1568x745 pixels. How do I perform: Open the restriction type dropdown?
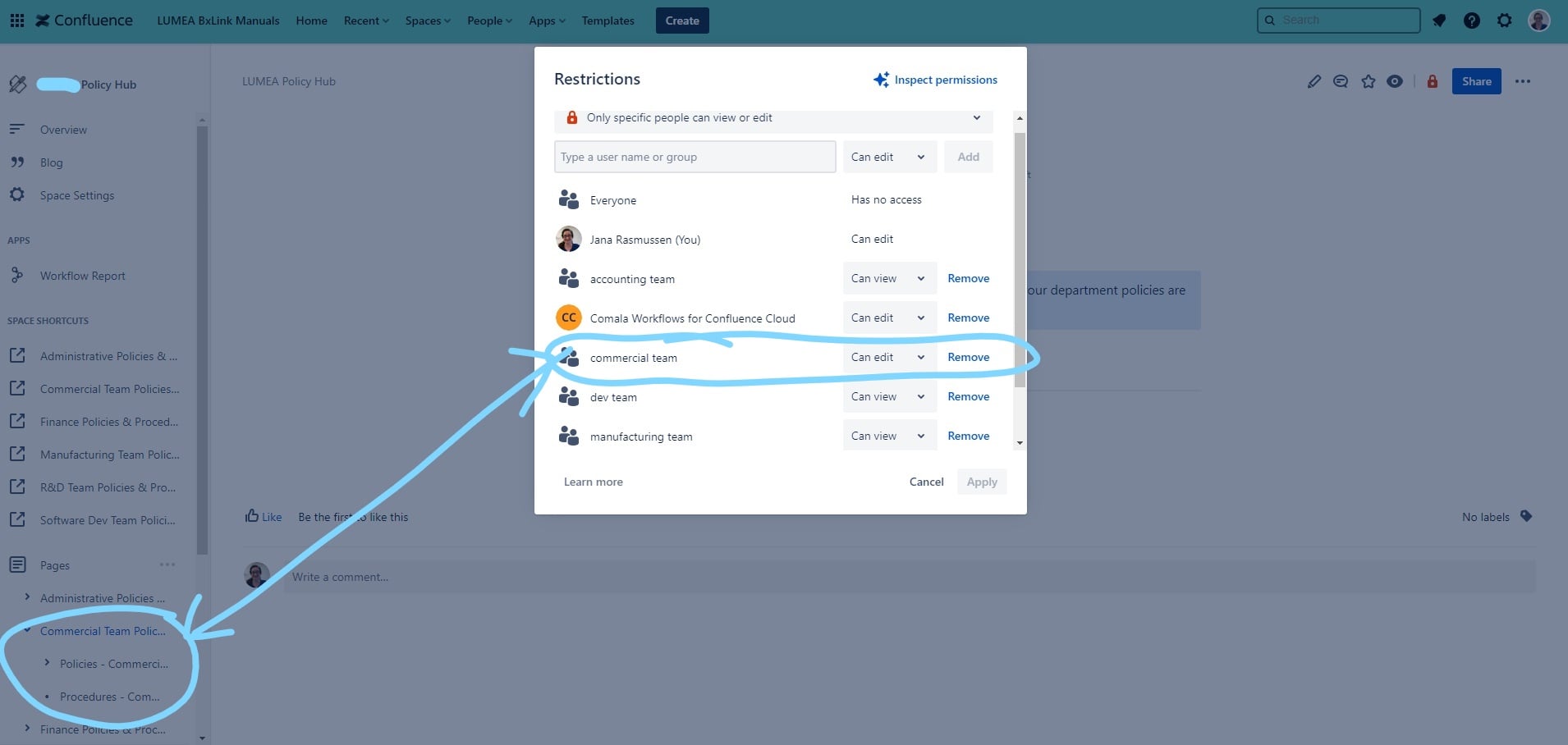point(773,120)
